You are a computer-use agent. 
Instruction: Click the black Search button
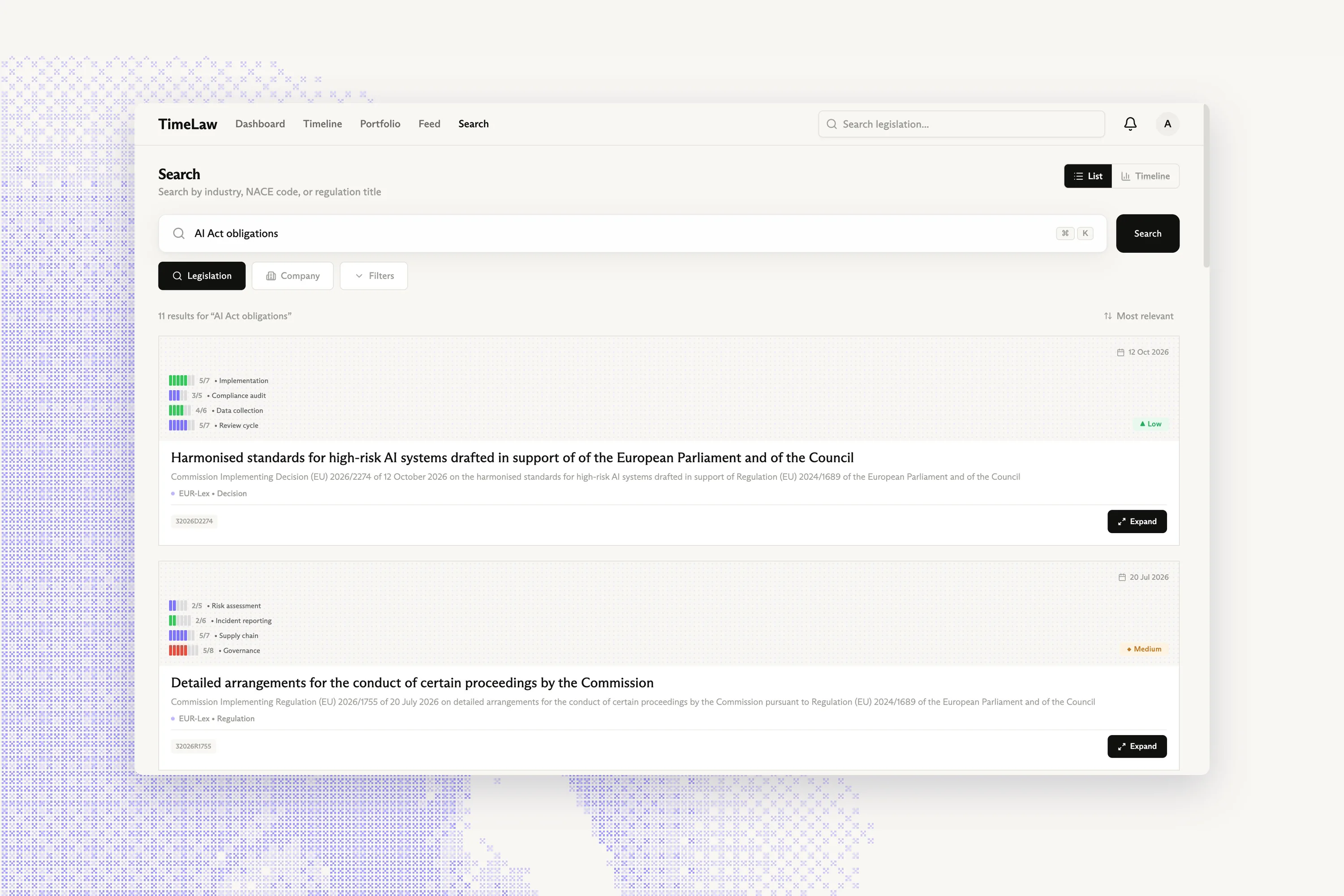click(x=1147, y=233)
